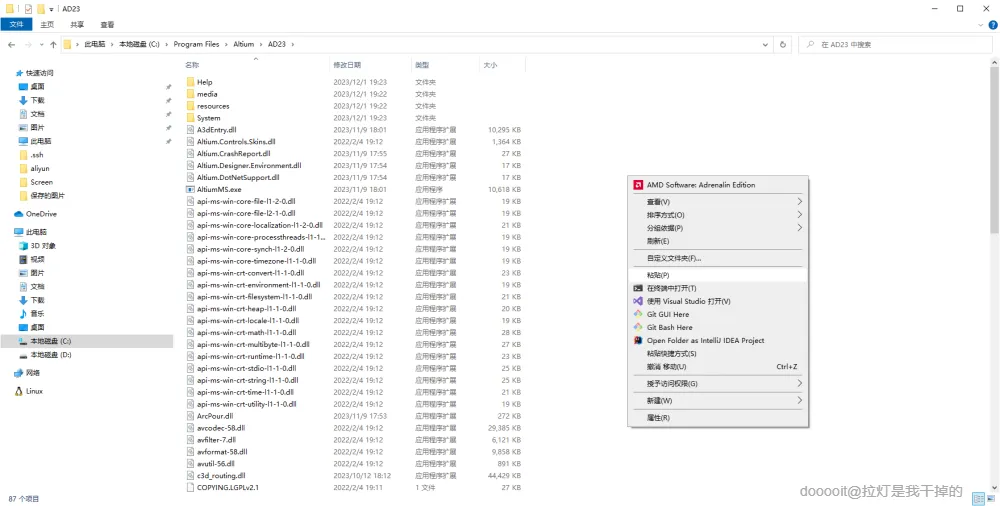This screenshot has width=1000, height=506.
Task: Select the Linux entry in sidebar
Action: click(29, 391)
